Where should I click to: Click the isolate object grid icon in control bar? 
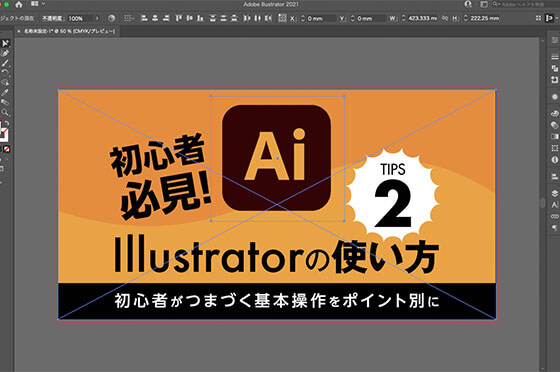(538, 18)
